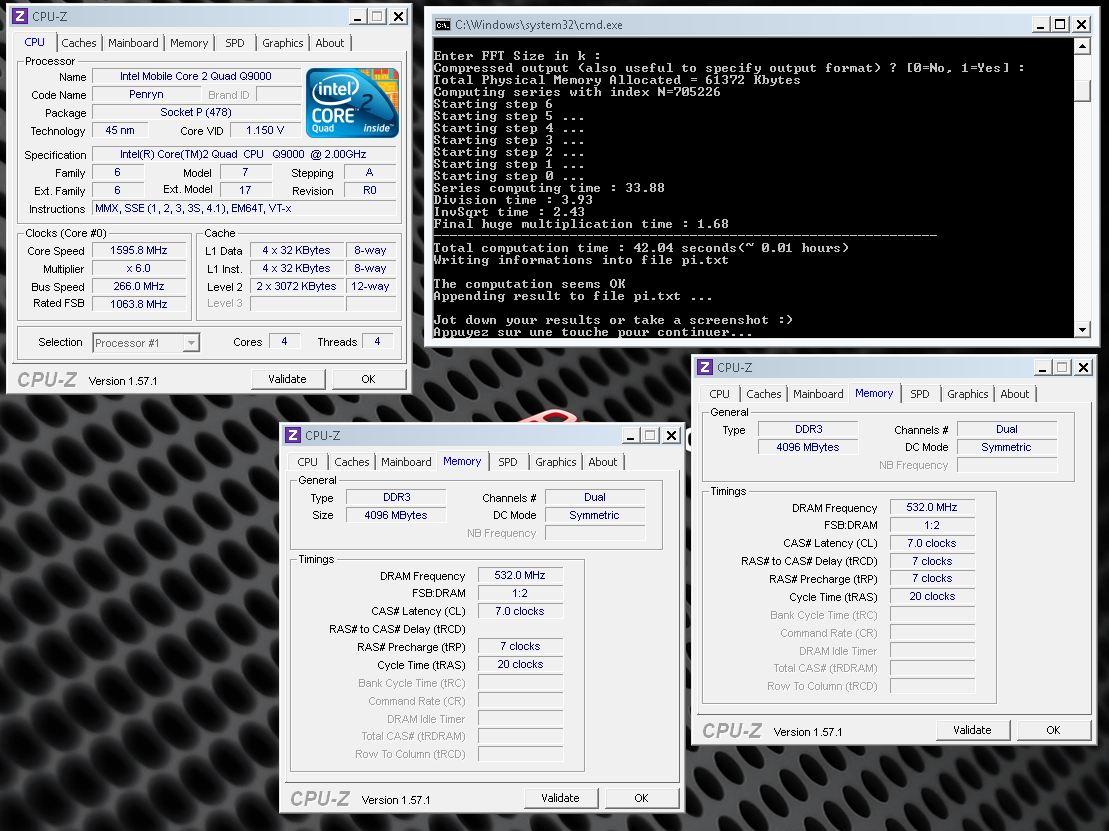
Task: Click Rated FSB value 1063.8 MHz
Action: click(139, 304)
